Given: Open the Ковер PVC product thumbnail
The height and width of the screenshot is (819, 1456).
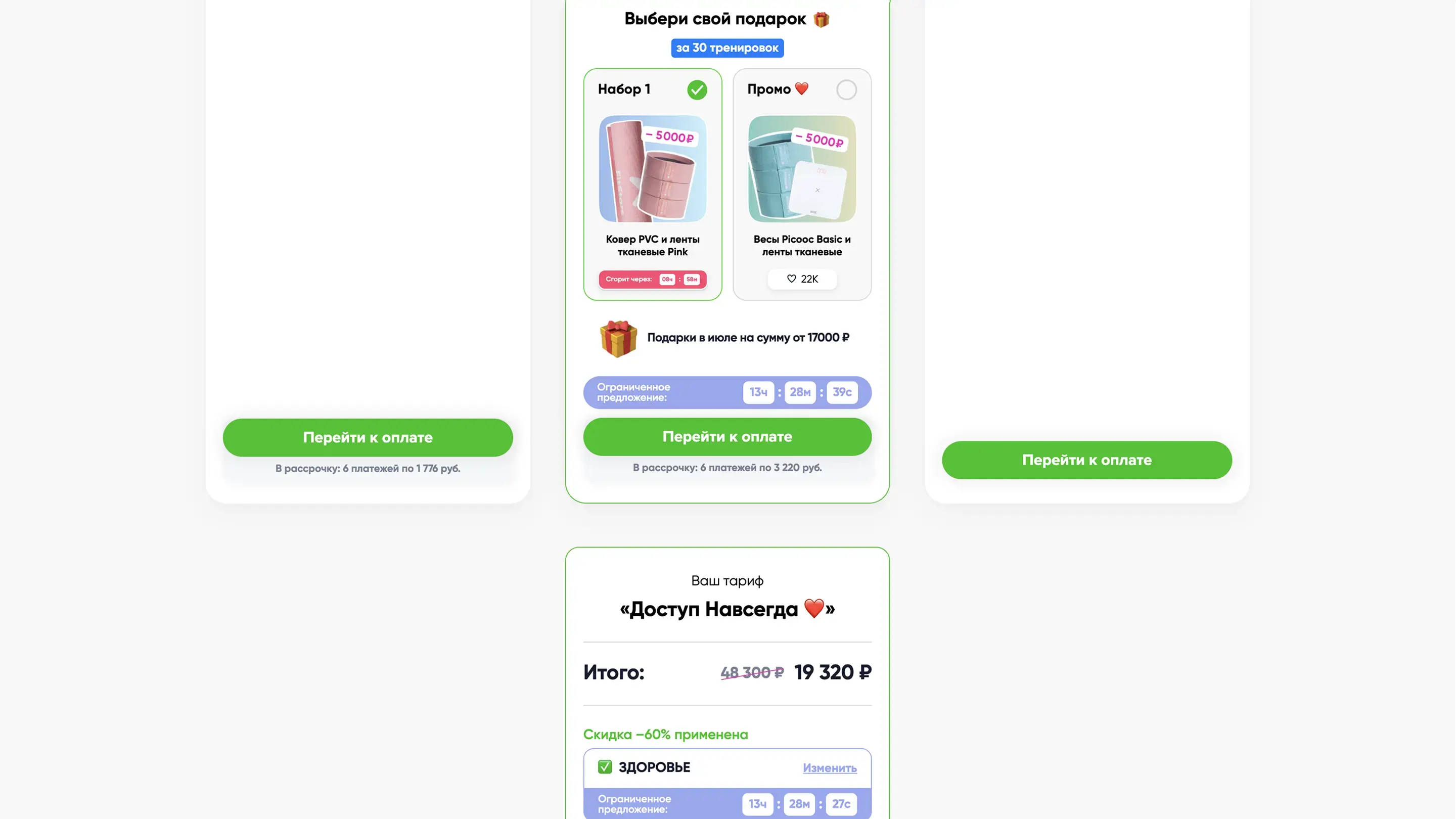Looking at the screenshot, I should click(652, 168).
